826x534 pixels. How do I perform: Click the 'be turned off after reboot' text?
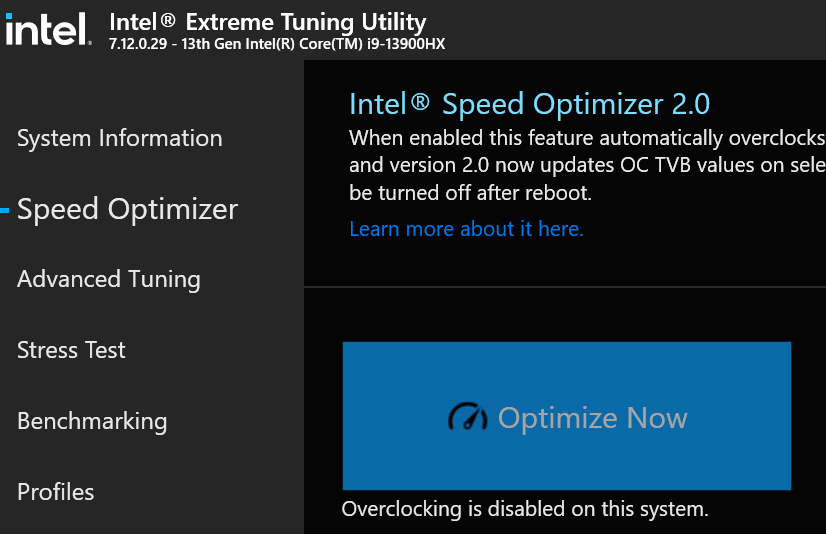point(470,193)
